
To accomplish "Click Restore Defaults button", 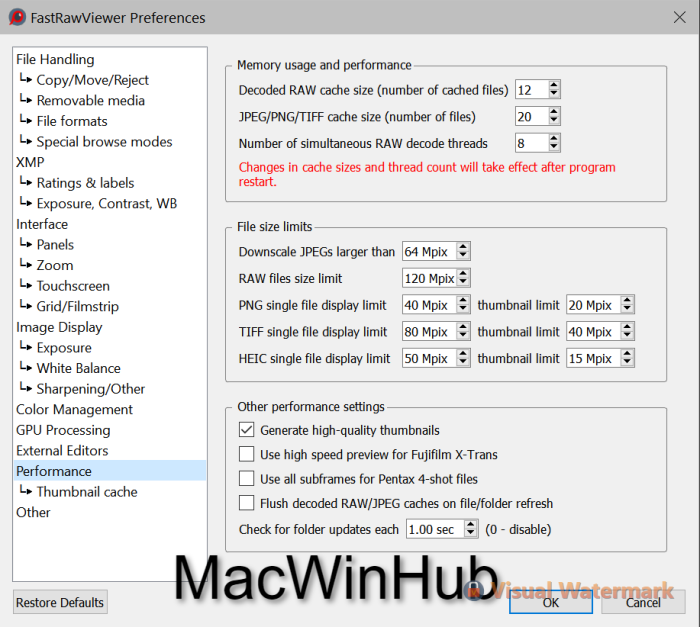I will [x=60, y=602].
